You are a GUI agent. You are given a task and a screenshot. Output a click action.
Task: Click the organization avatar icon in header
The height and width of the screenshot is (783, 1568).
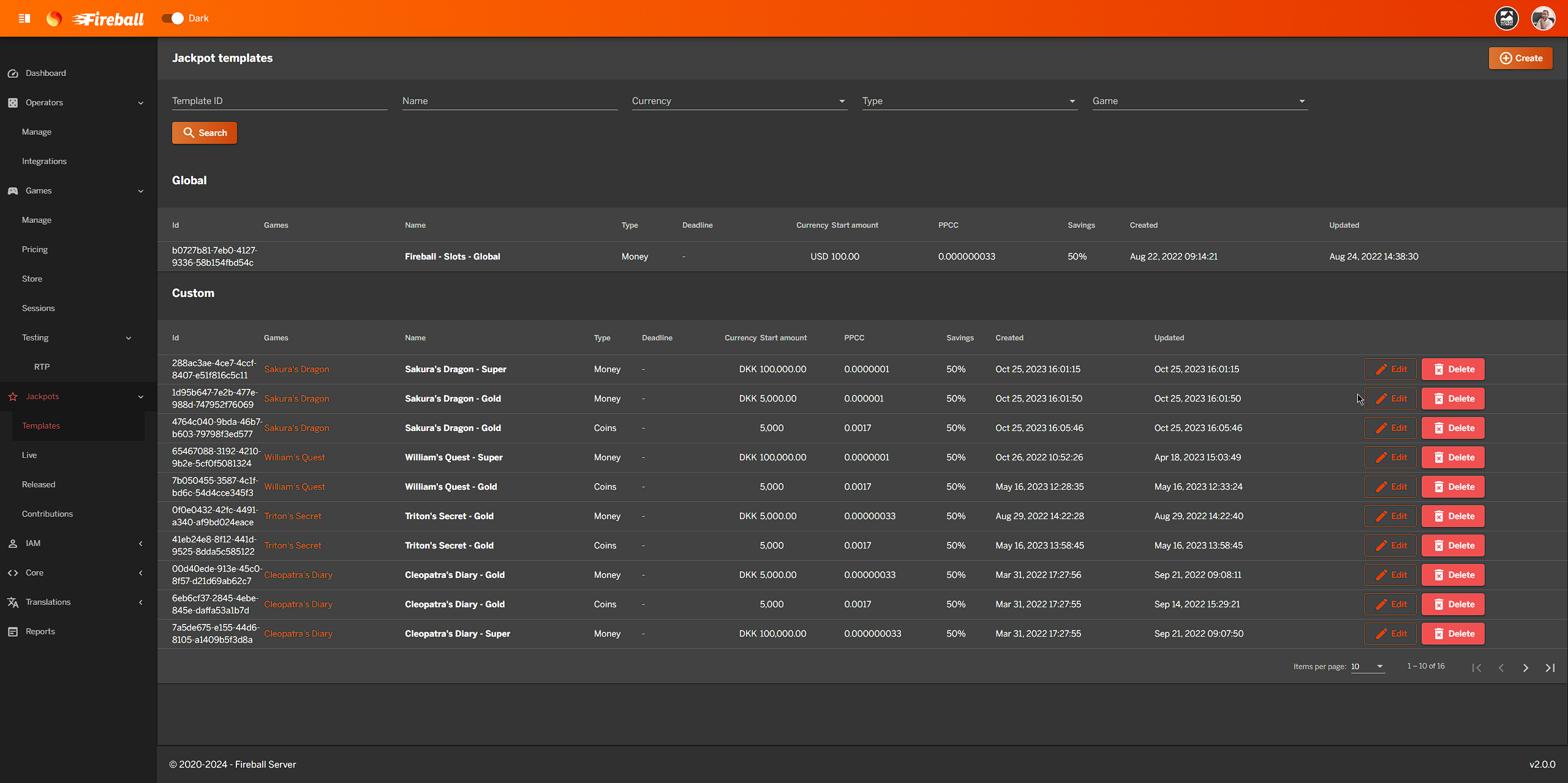[1506, 18]
